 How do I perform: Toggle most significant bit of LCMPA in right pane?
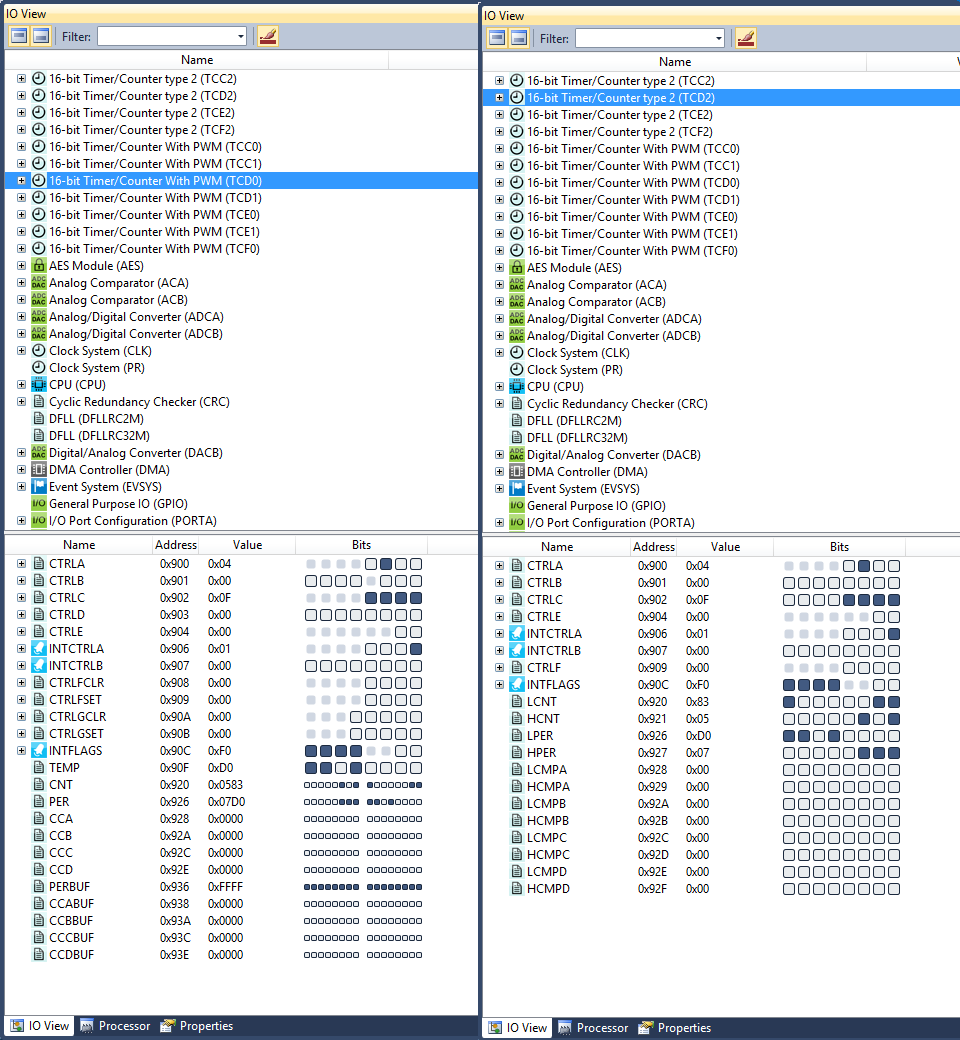(x=789, y=770)
